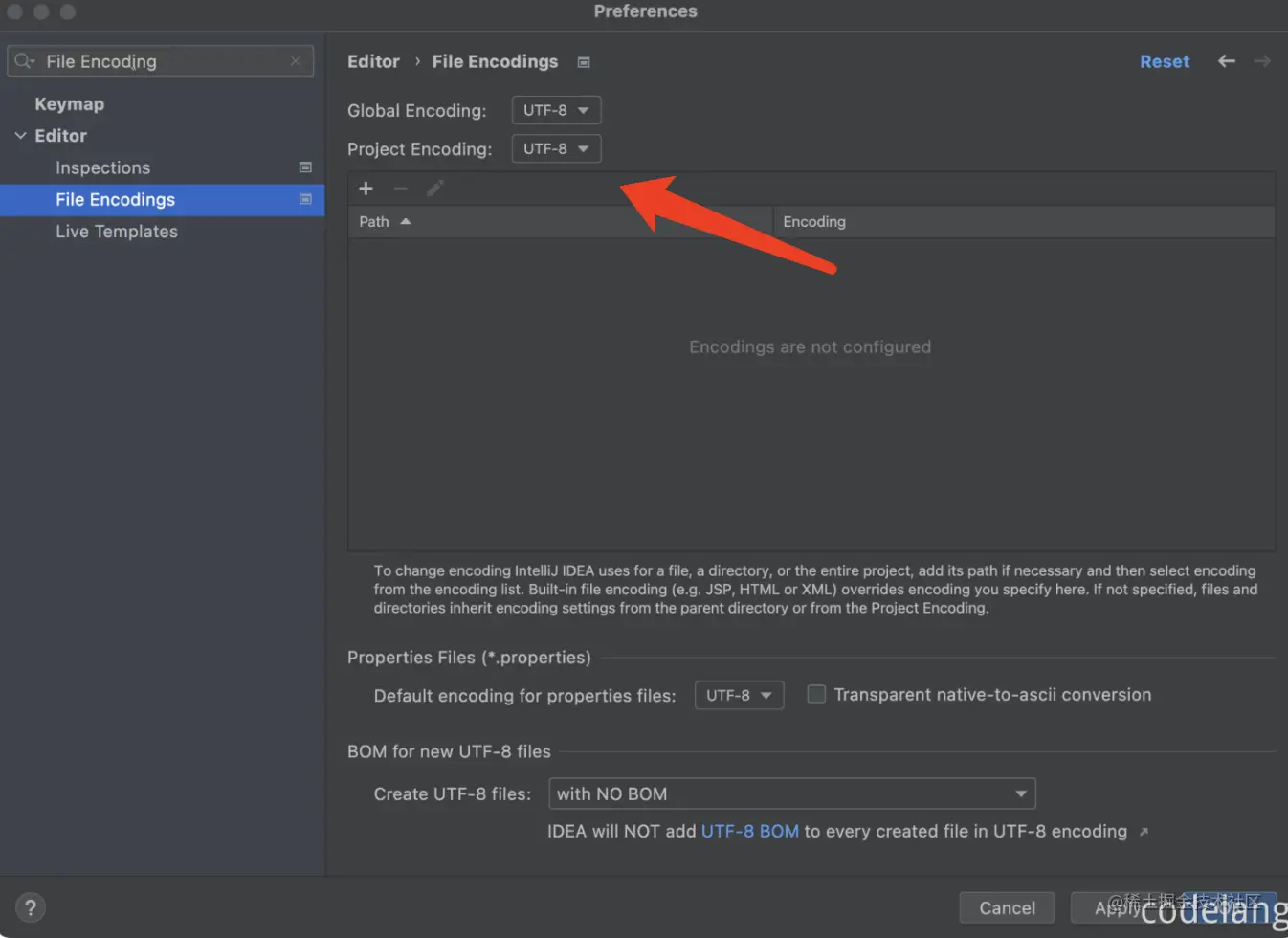Click the minus remove icon in toolbar

click(x=400, y=189)
